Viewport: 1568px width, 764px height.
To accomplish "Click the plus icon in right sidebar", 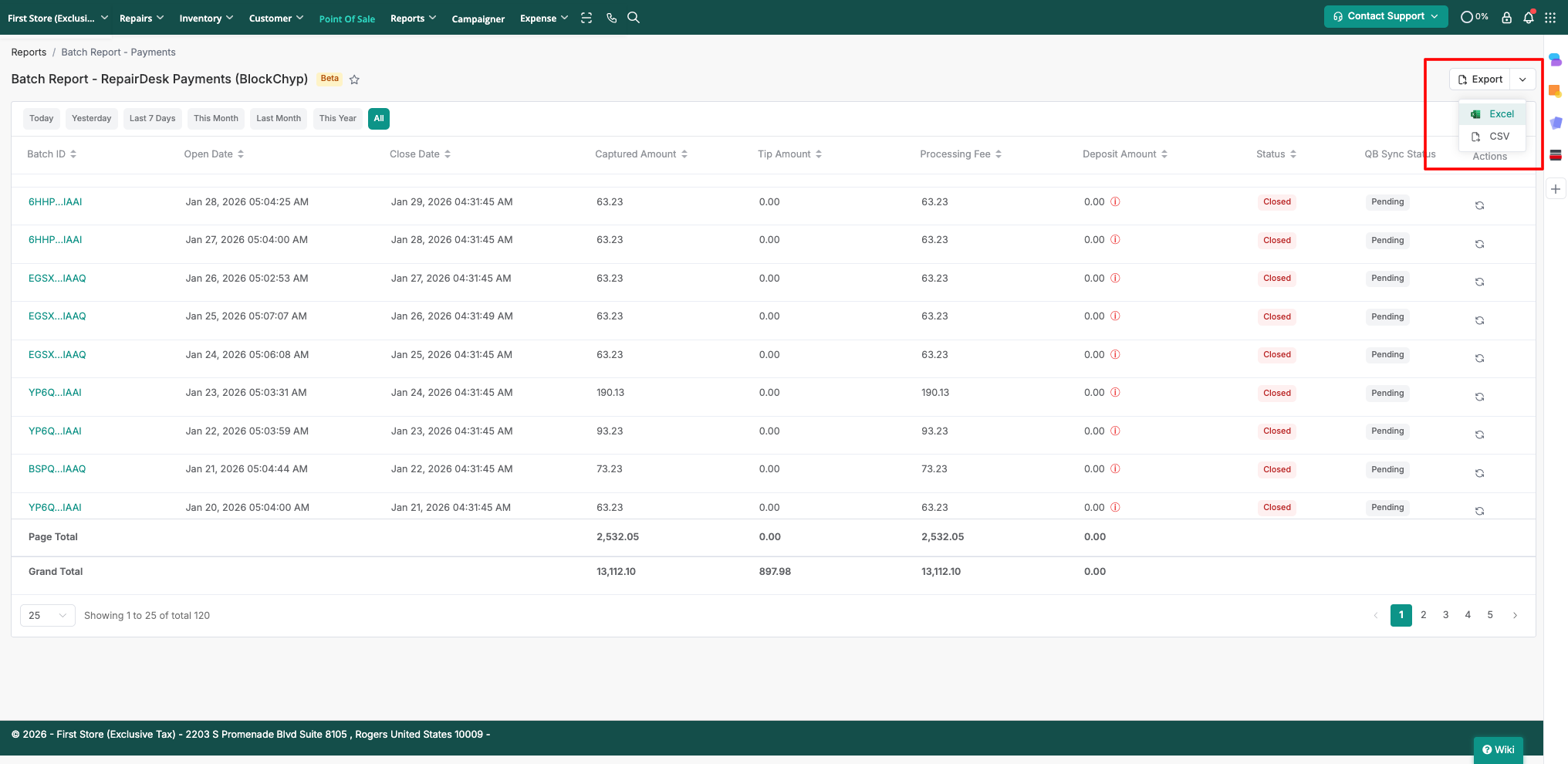I will [x=1556, y=189].
